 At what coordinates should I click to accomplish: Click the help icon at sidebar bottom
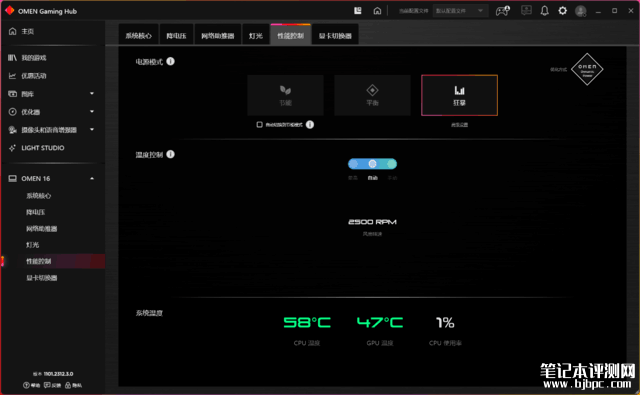[x=26, y=385]
